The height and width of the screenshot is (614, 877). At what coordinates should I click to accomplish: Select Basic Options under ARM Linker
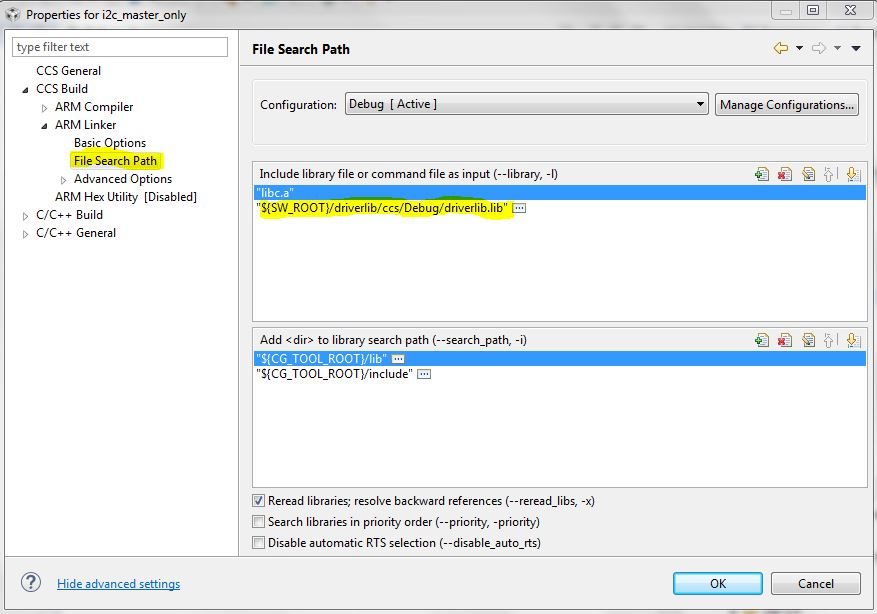pyautogui.click(x=110, y=143)
